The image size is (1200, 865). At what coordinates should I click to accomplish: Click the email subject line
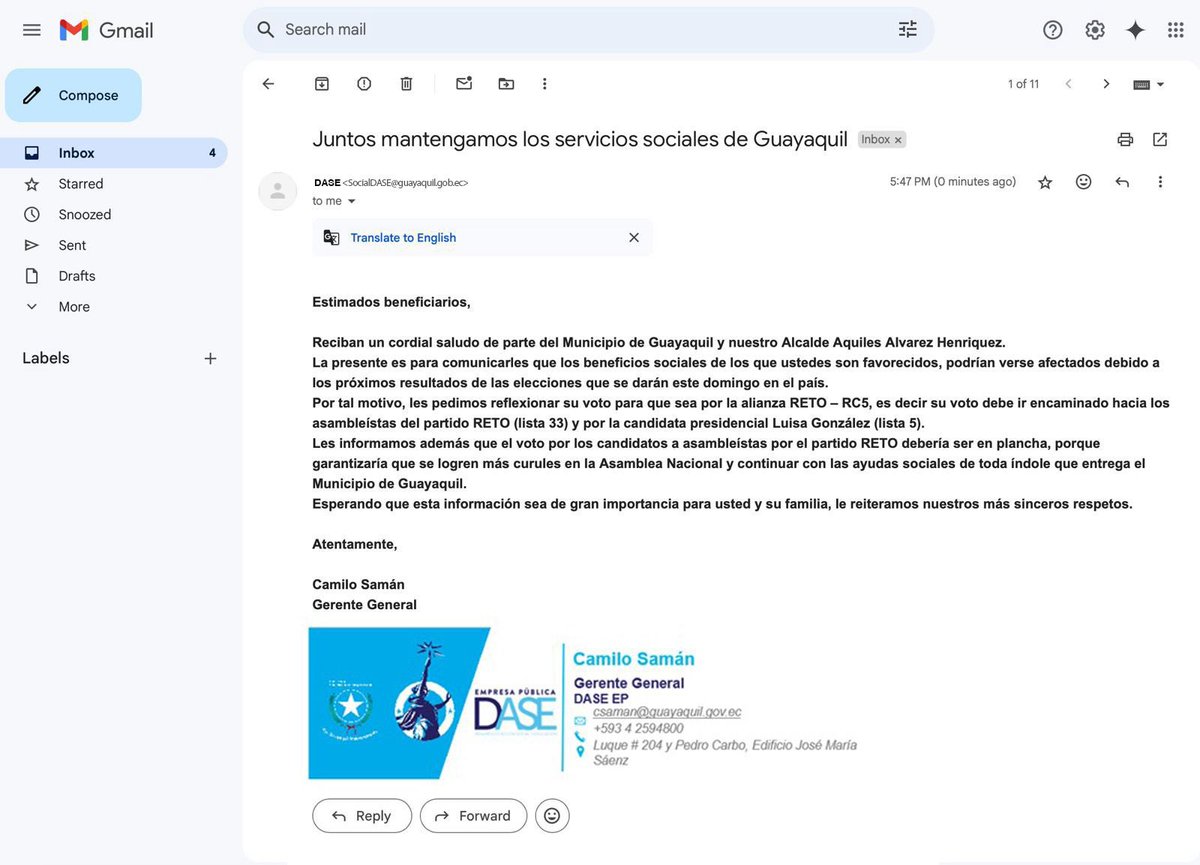pos(580,139)
